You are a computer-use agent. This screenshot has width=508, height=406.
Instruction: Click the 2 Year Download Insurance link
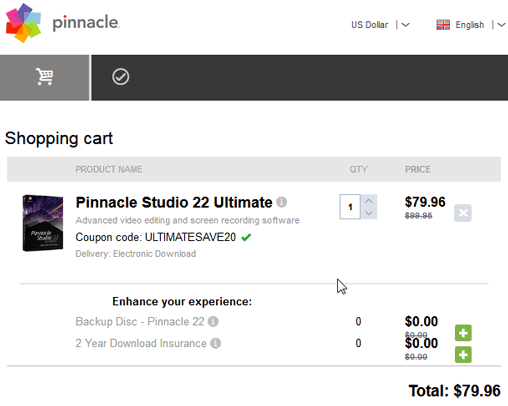(141, 343)
